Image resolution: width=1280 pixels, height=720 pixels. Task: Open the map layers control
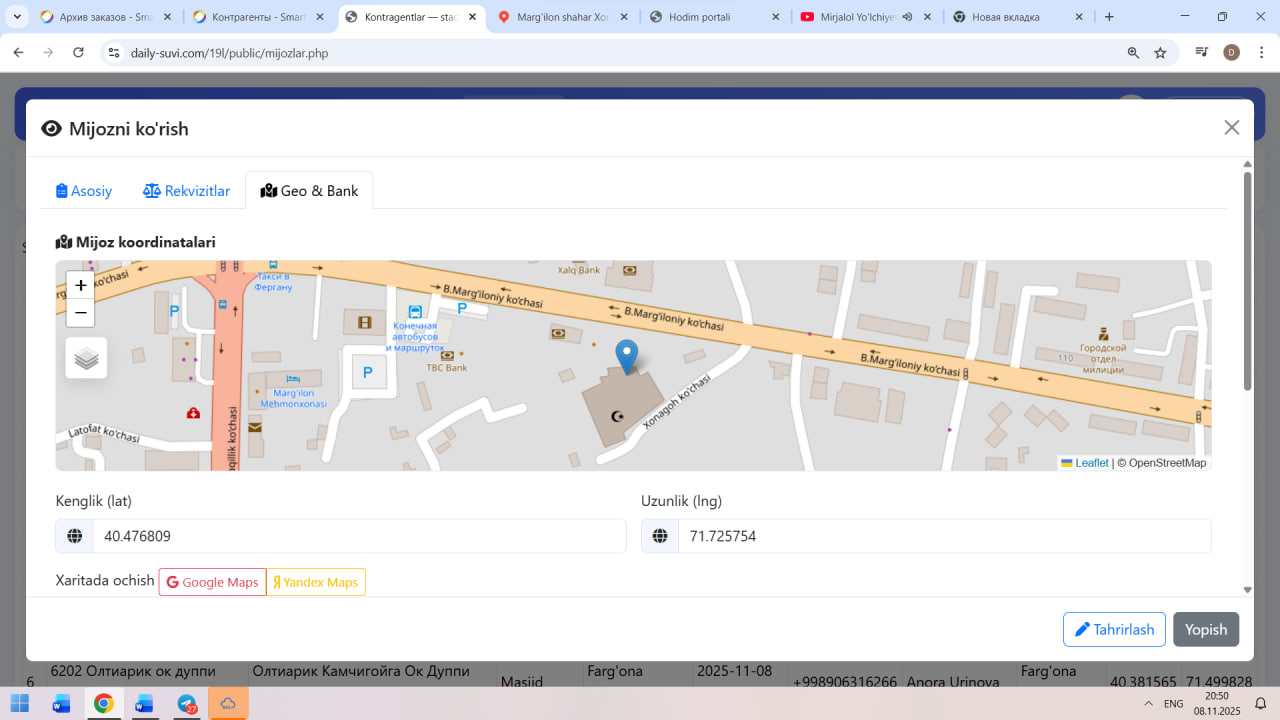tap(87, 358)
